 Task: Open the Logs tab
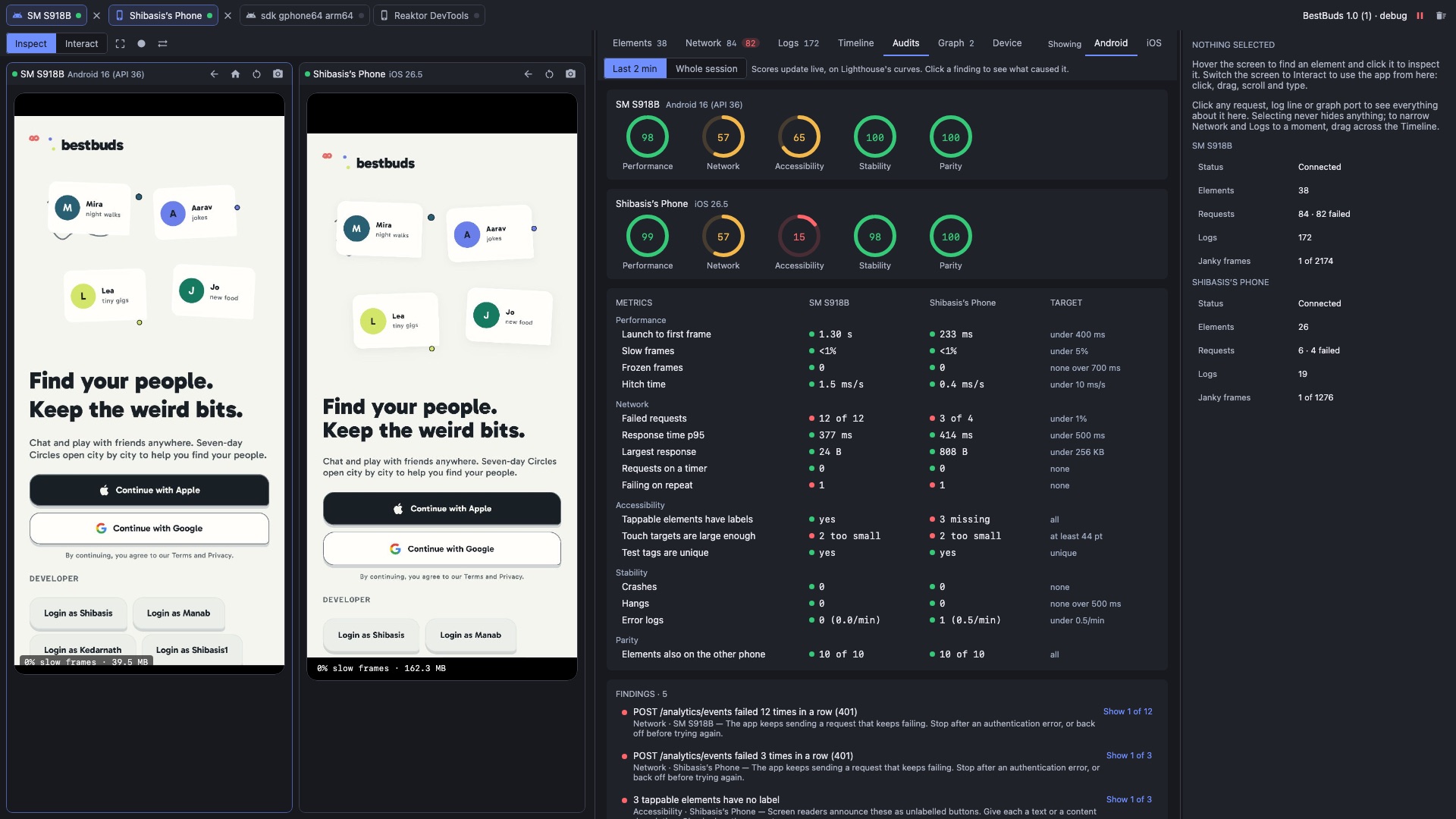799,43
